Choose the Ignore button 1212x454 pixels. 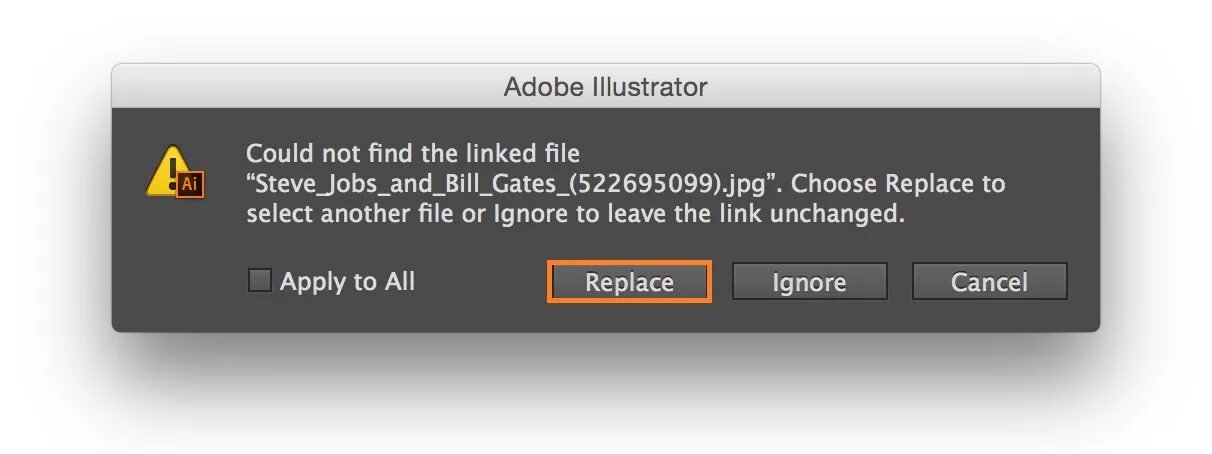point(809,282)
